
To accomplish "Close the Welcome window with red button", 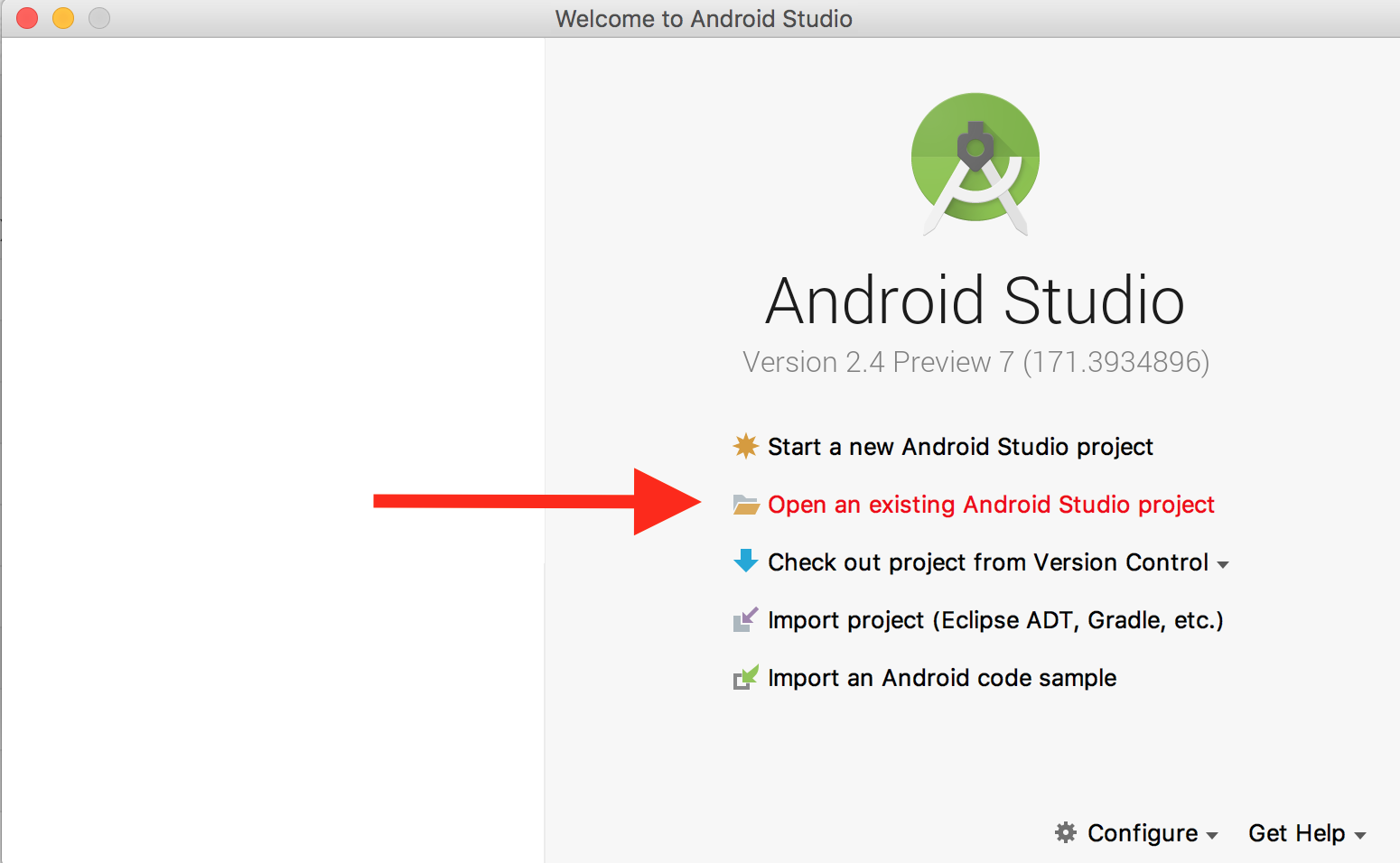I will [x=27, y=18].
